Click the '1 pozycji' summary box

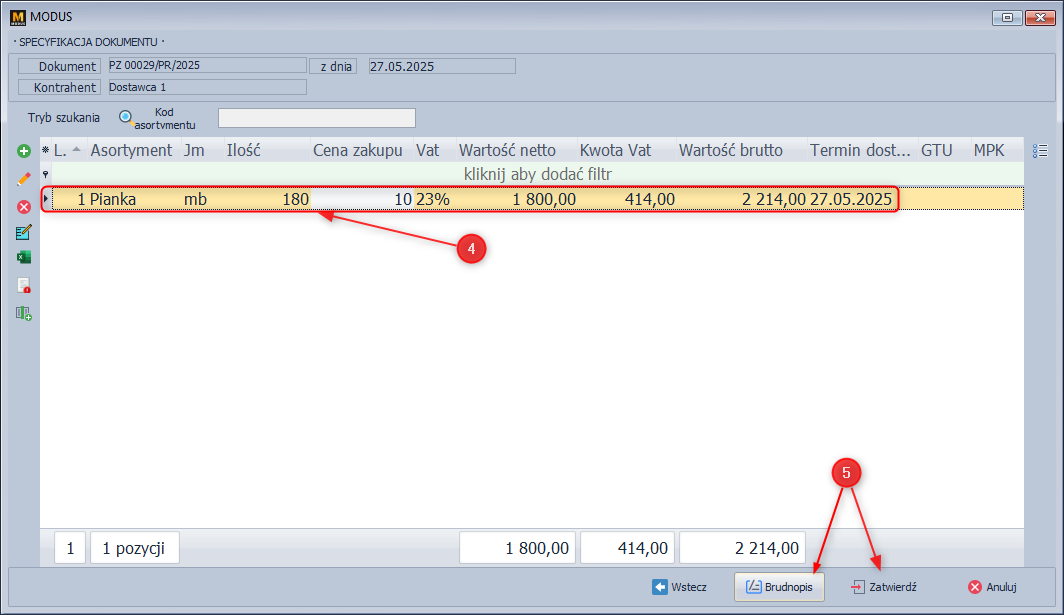tap(134, 548)
